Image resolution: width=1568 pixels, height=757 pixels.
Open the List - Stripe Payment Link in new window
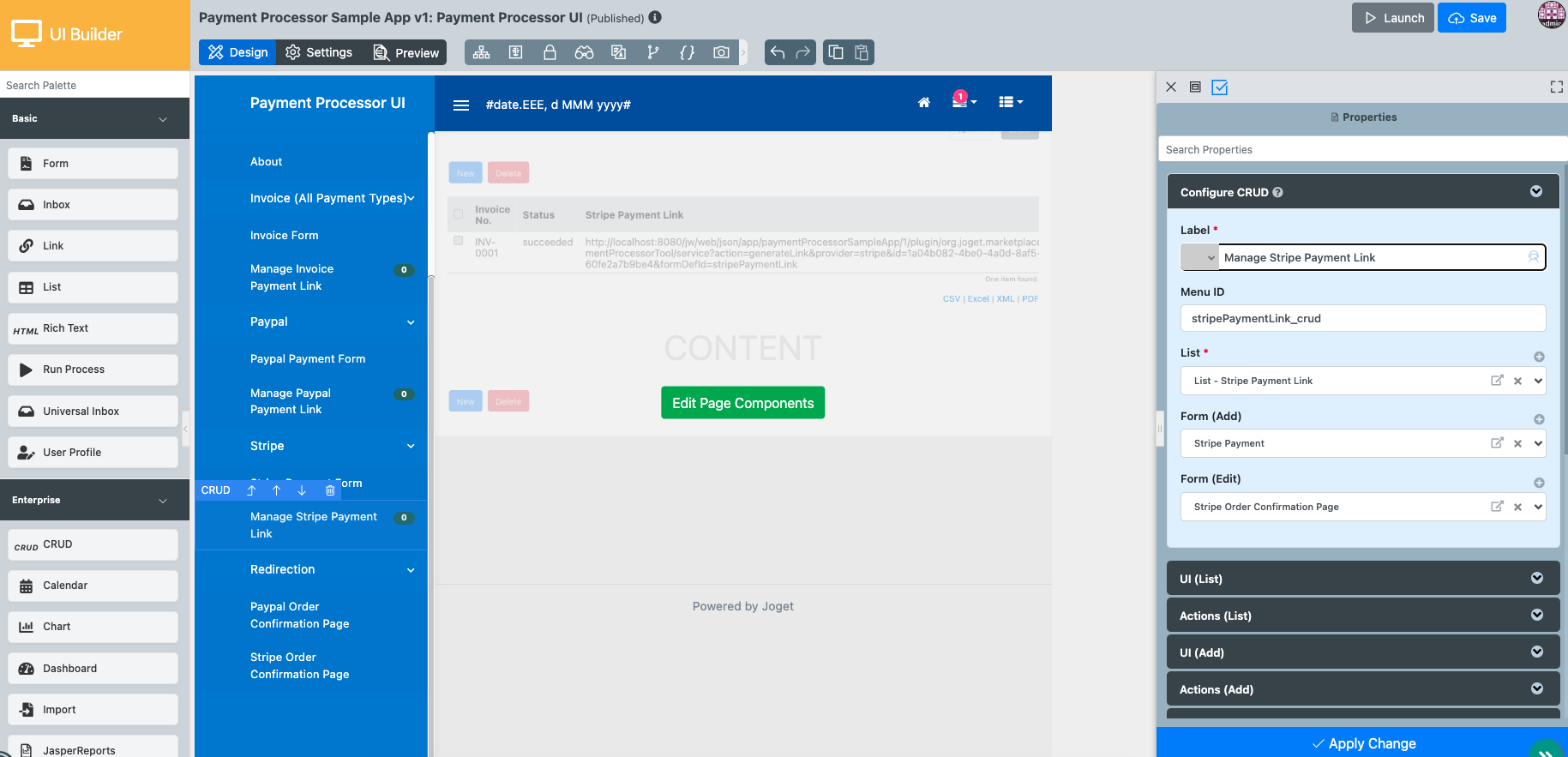tap(1497, 381)
